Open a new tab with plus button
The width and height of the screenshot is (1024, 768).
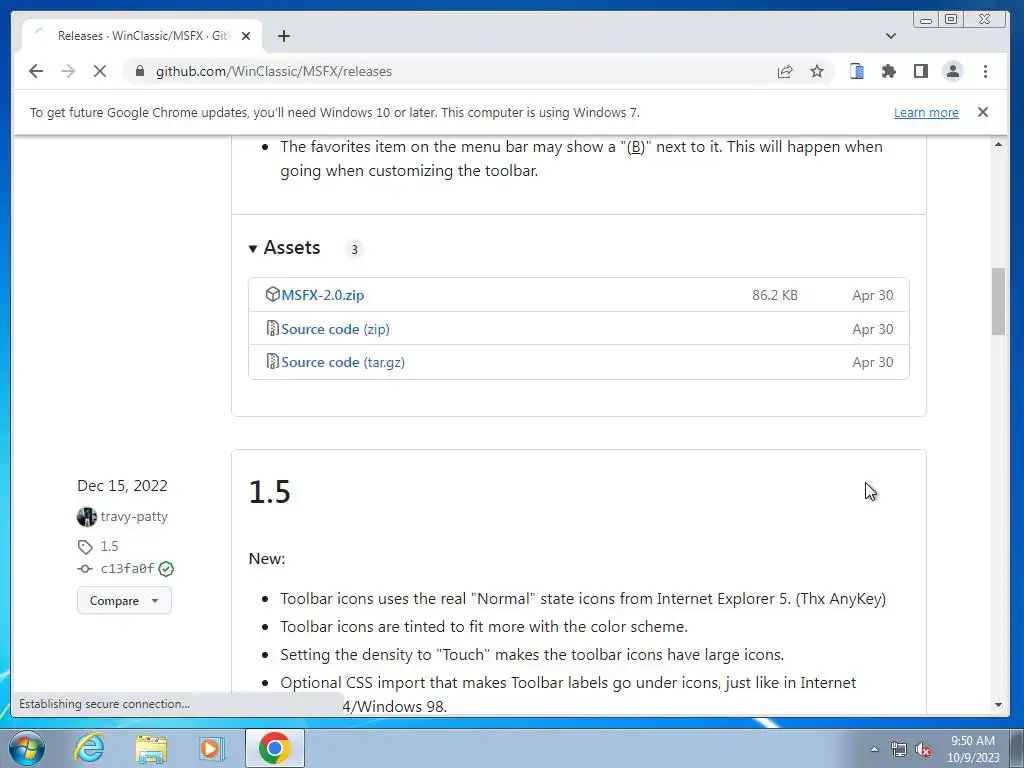point(283,36)
